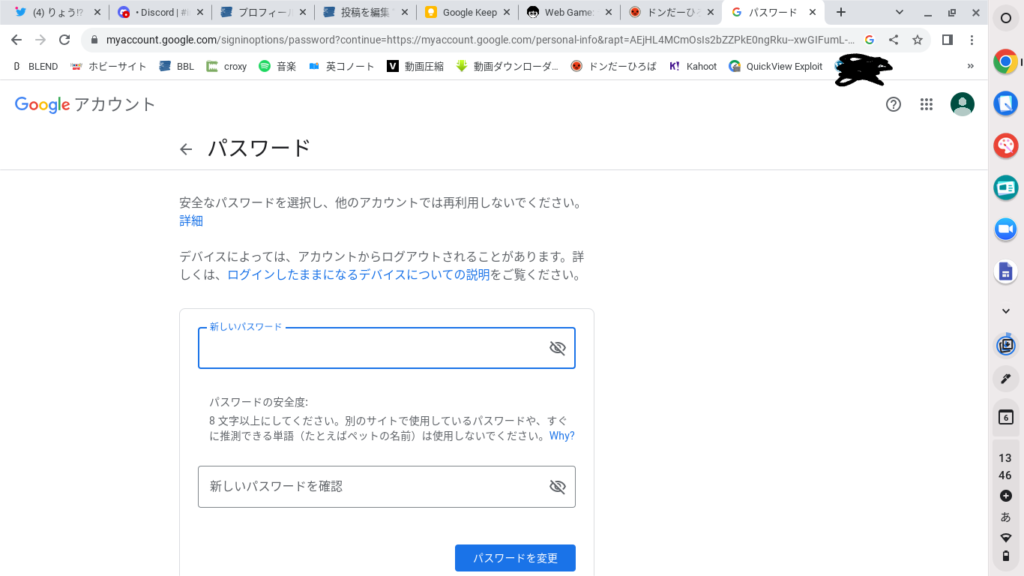
Task: Open the Chrome three-dot menu
Action: click(x=972, y=40)
